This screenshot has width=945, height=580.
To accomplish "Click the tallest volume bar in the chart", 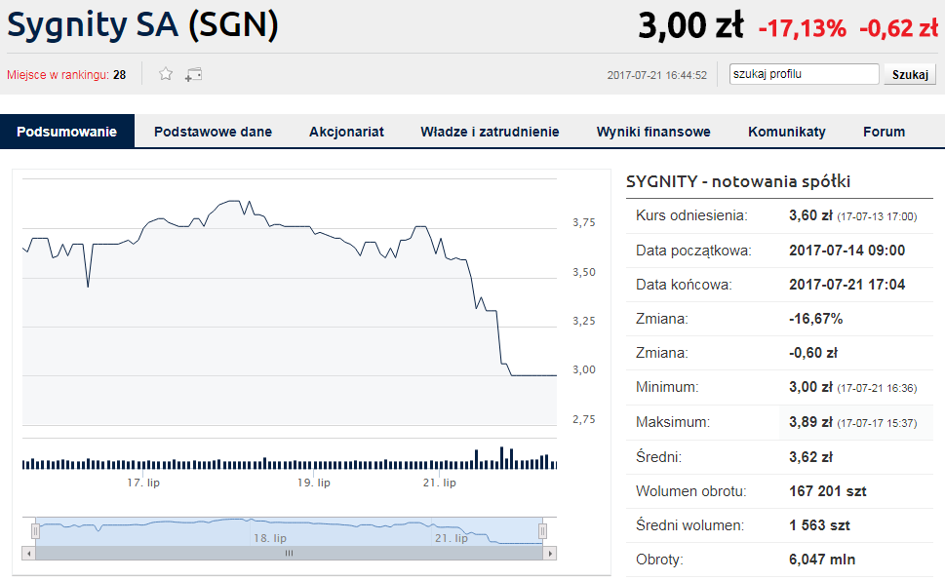I will [501, 458].
